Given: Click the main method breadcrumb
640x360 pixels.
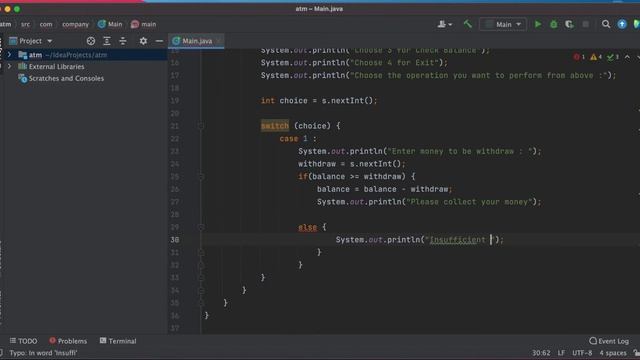Looking at the screenshot, I should pyautogui.click(x=144, y=24).
